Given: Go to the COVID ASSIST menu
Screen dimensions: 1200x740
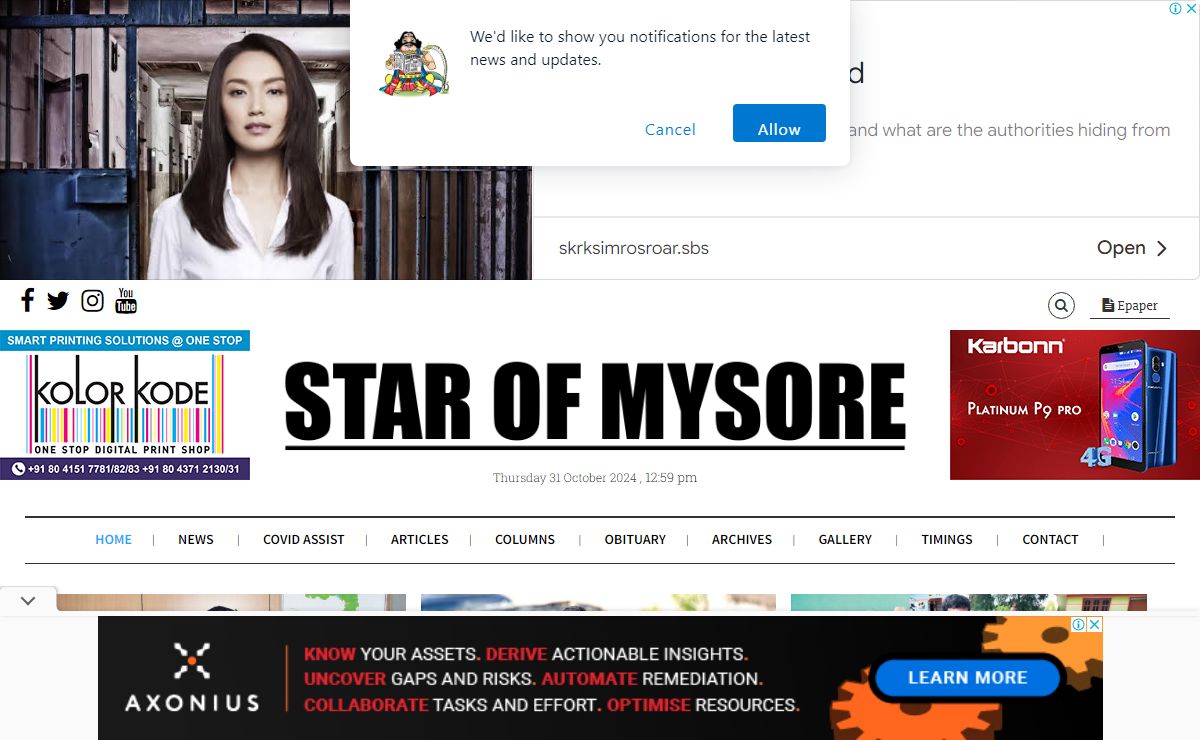Looking at the screenshot, I should pos(303,539).
